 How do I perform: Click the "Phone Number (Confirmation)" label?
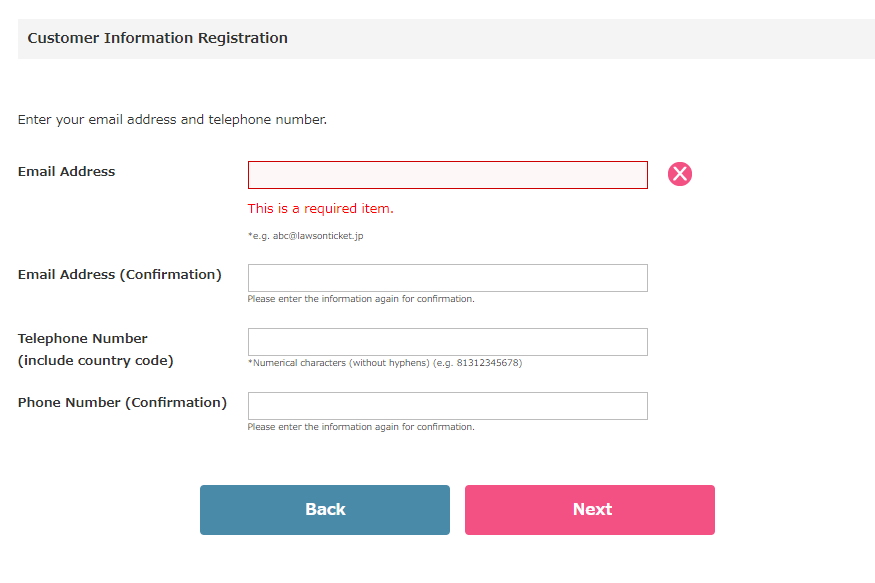pyautogui.click(x=122, y=402)
